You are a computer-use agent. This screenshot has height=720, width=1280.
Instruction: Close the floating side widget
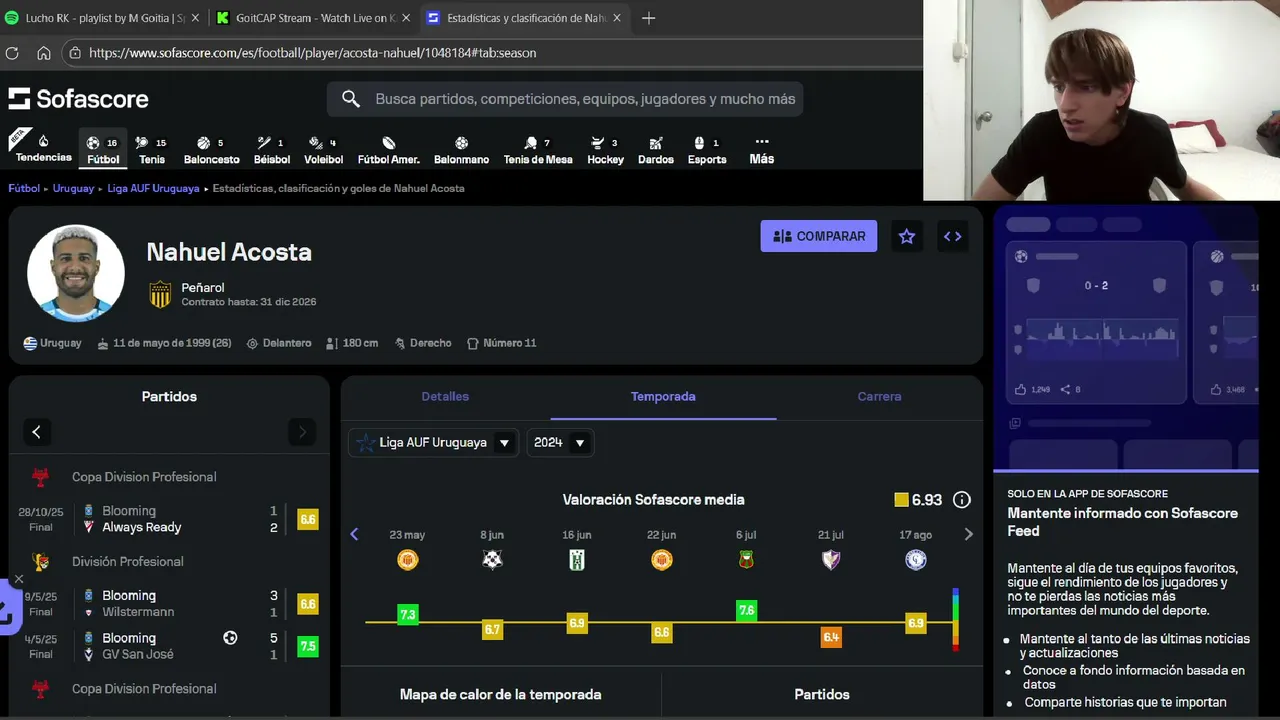[x=19, y=579]
